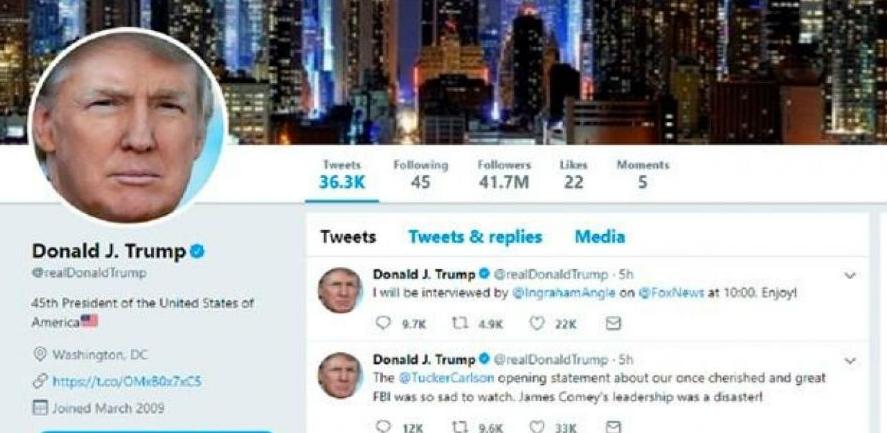The image size is (887, 433).
Task: Click the large round profile photo
Action: pos(128,127)
